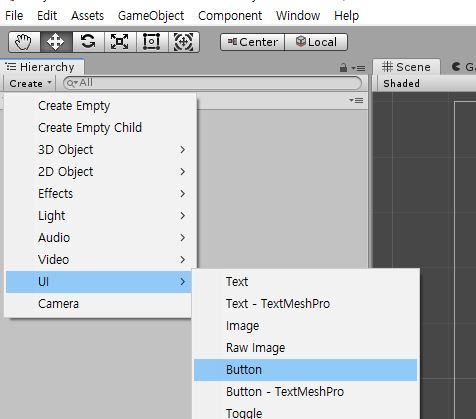Open the scene row options menu icon

click(356, 100)
